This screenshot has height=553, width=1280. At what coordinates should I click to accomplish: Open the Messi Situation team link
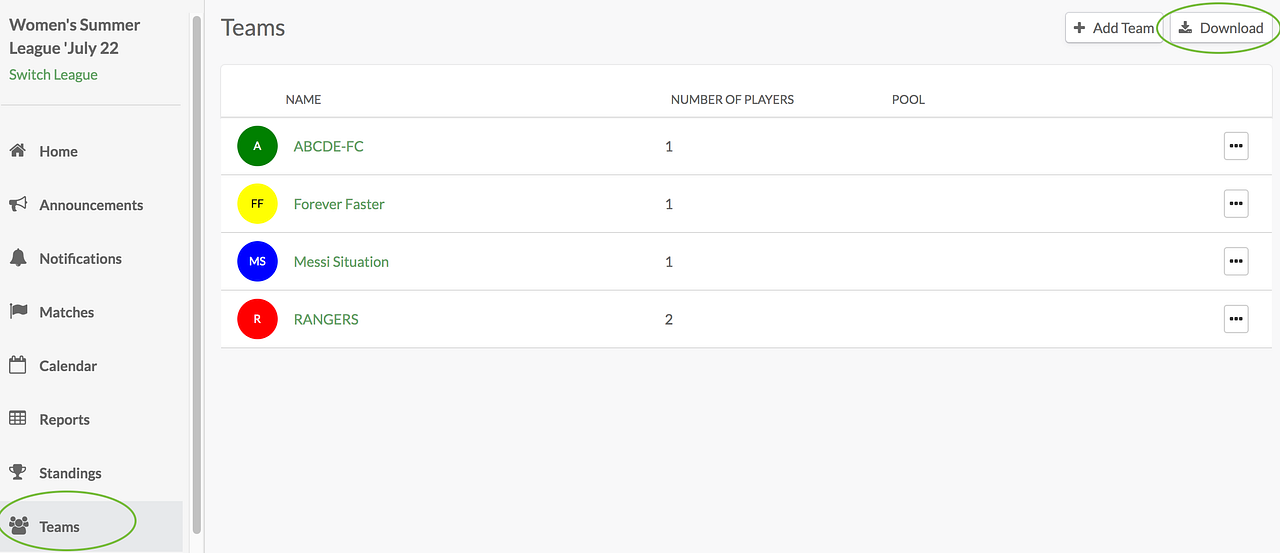(341, 262)
